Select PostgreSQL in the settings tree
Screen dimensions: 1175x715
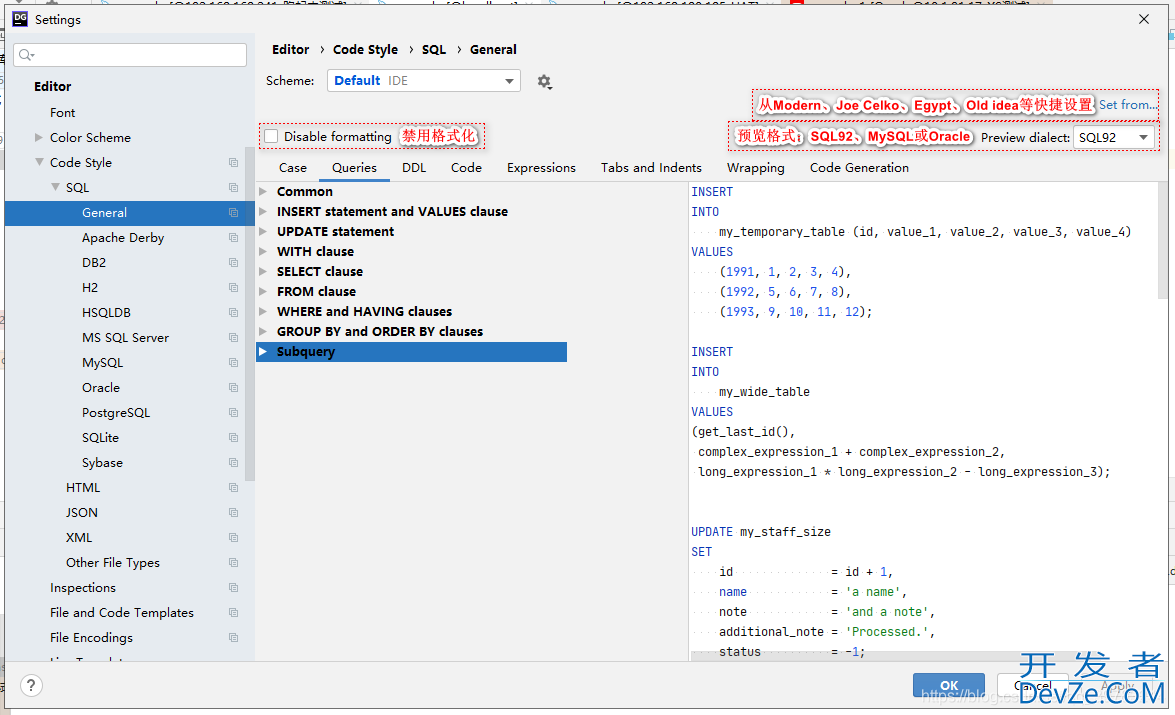coord(116,413)
